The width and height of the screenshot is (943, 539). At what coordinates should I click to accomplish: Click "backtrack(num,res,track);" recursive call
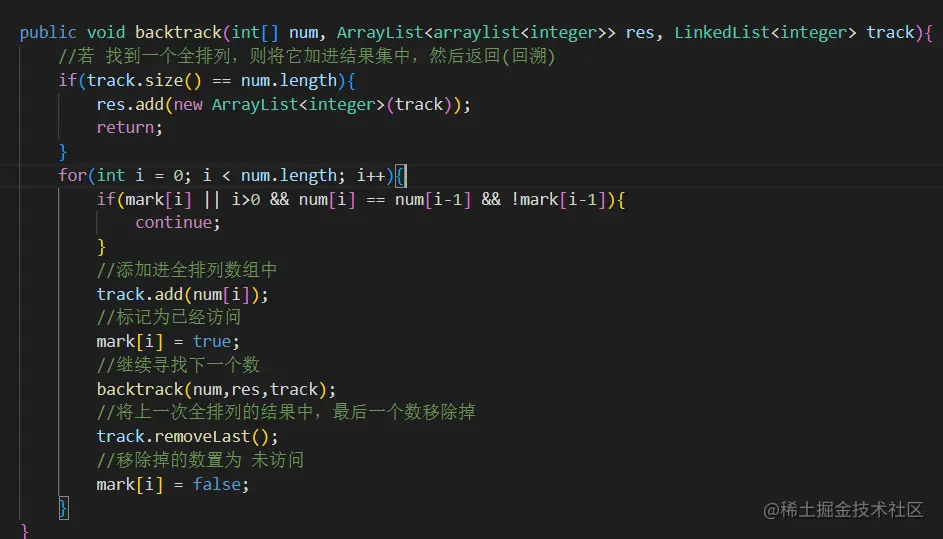click(216, 389)
